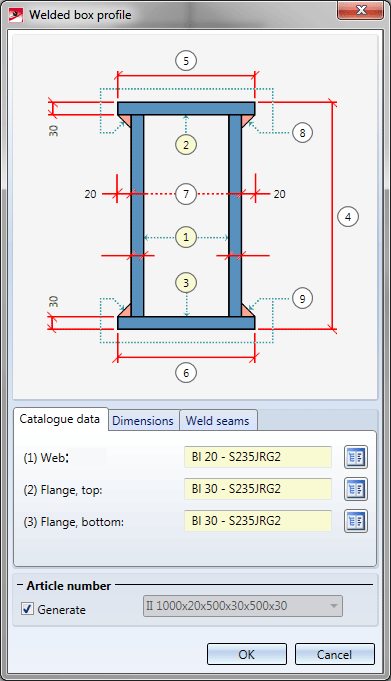Click the circled number 8 weld seam marker
Screen dimensions: 391x681
pyautogui.click(x=302, y=132)
